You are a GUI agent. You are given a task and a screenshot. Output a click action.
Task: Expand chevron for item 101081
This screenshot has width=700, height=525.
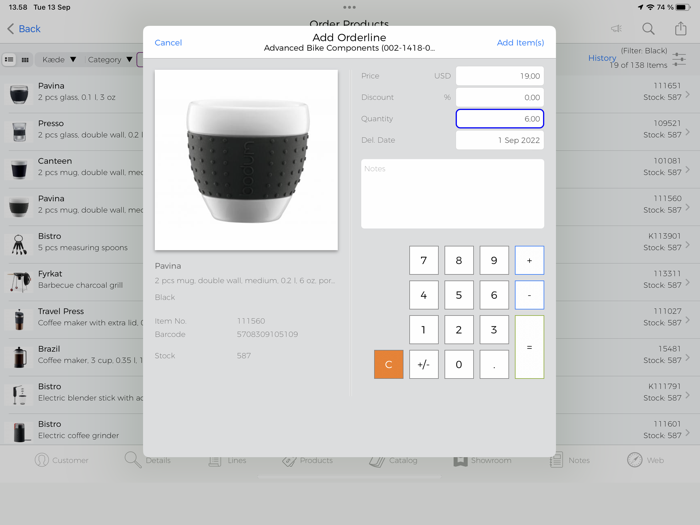(688, 169)
